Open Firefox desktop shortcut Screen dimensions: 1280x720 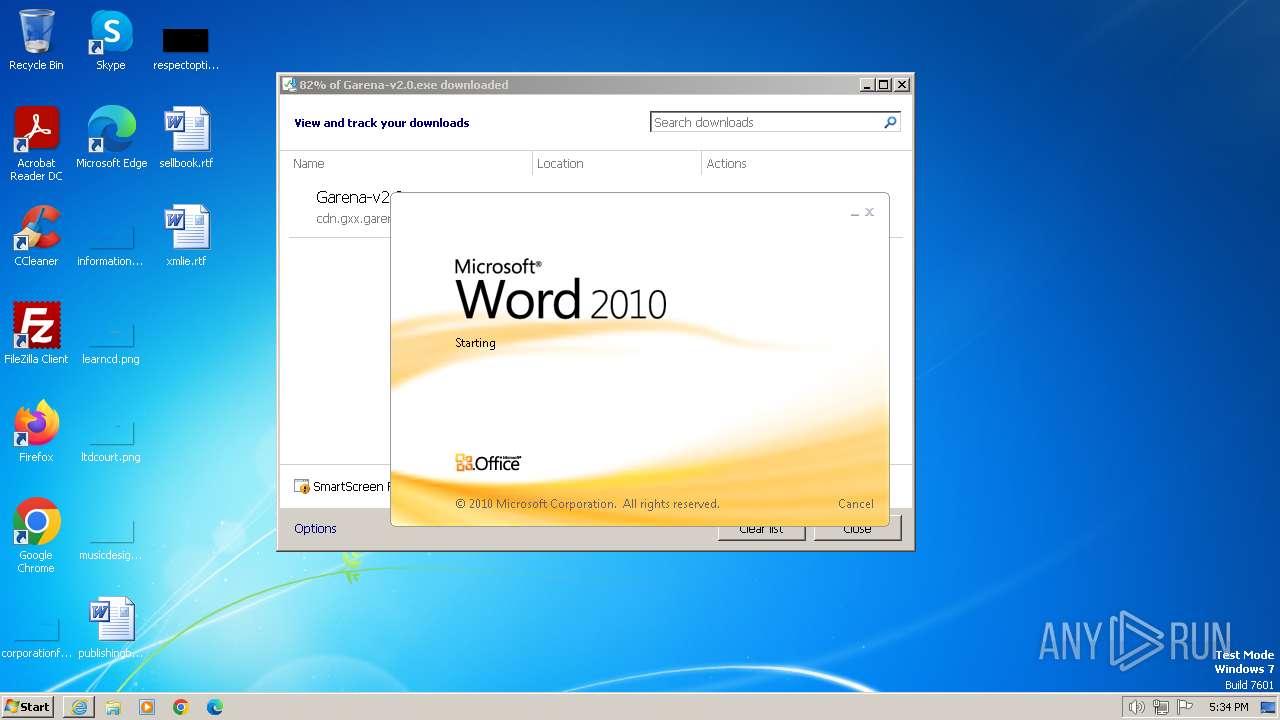point(36,431)
